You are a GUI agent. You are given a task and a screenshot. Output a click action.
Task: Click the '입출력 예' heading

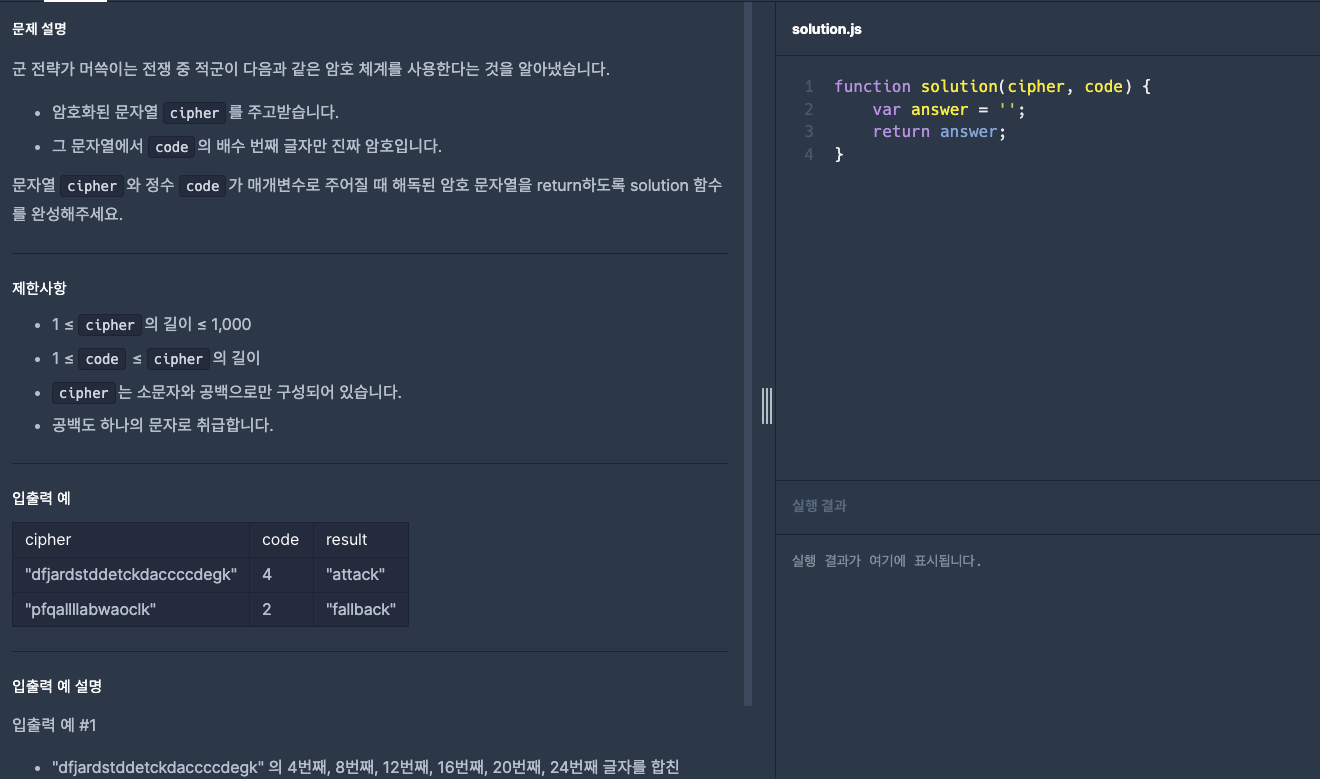41,497
